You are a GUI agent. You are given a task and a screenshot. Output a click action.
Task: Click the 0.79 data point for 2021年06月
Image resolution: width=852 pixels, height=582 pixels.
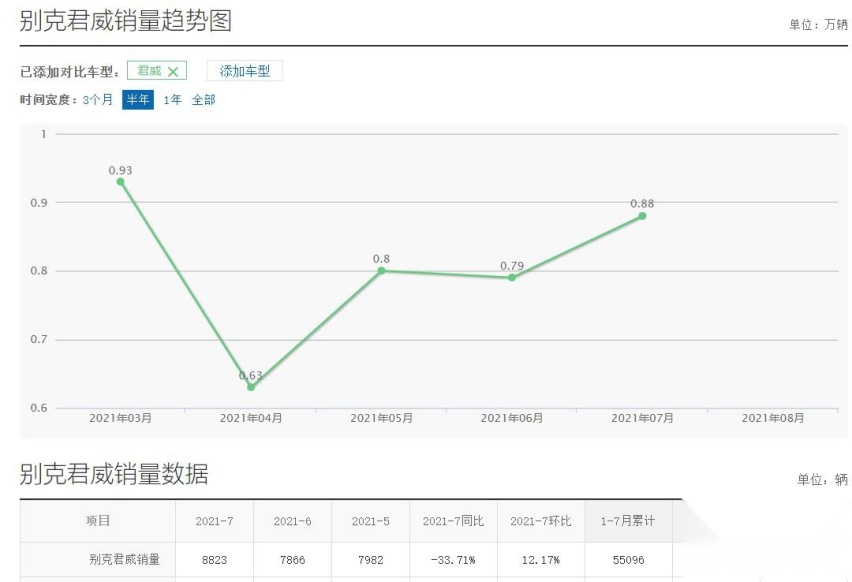(512, 278)
